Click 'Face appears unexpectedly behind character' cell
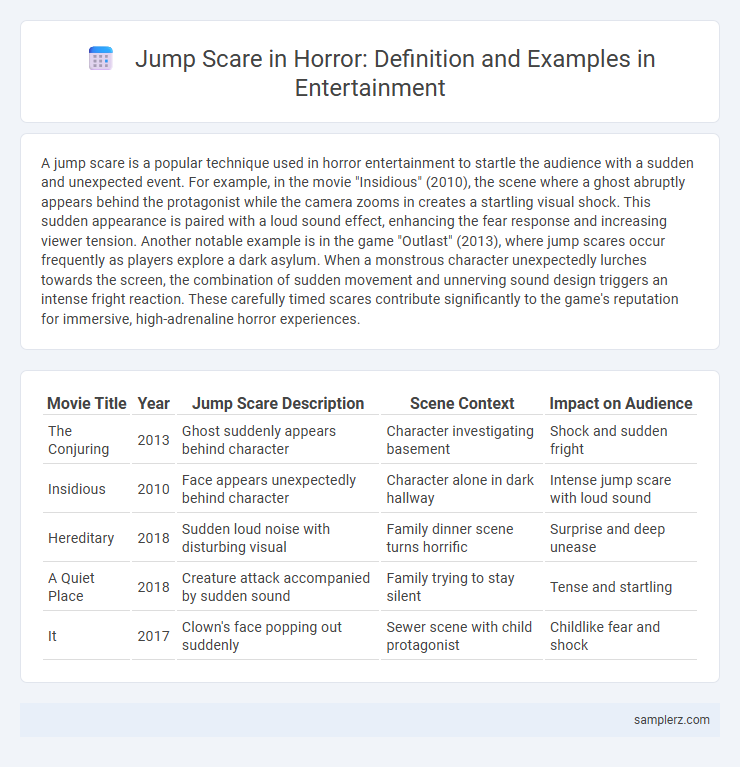The image size is (740, 767). click(278, 489)
